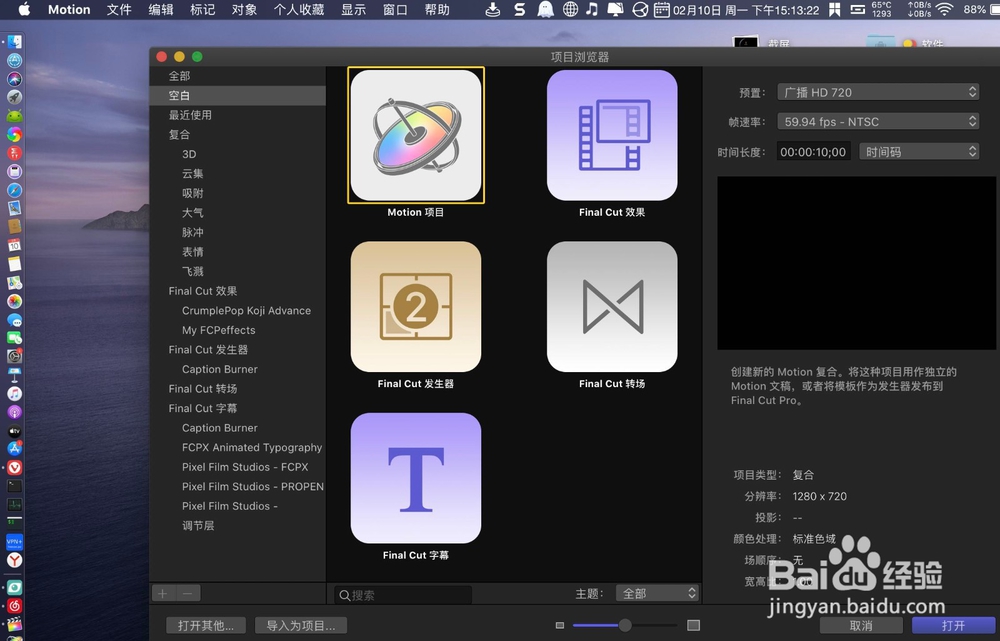Open the Apple menu
The width and height of the screenshot is (1000, 641).
(24, 10)
